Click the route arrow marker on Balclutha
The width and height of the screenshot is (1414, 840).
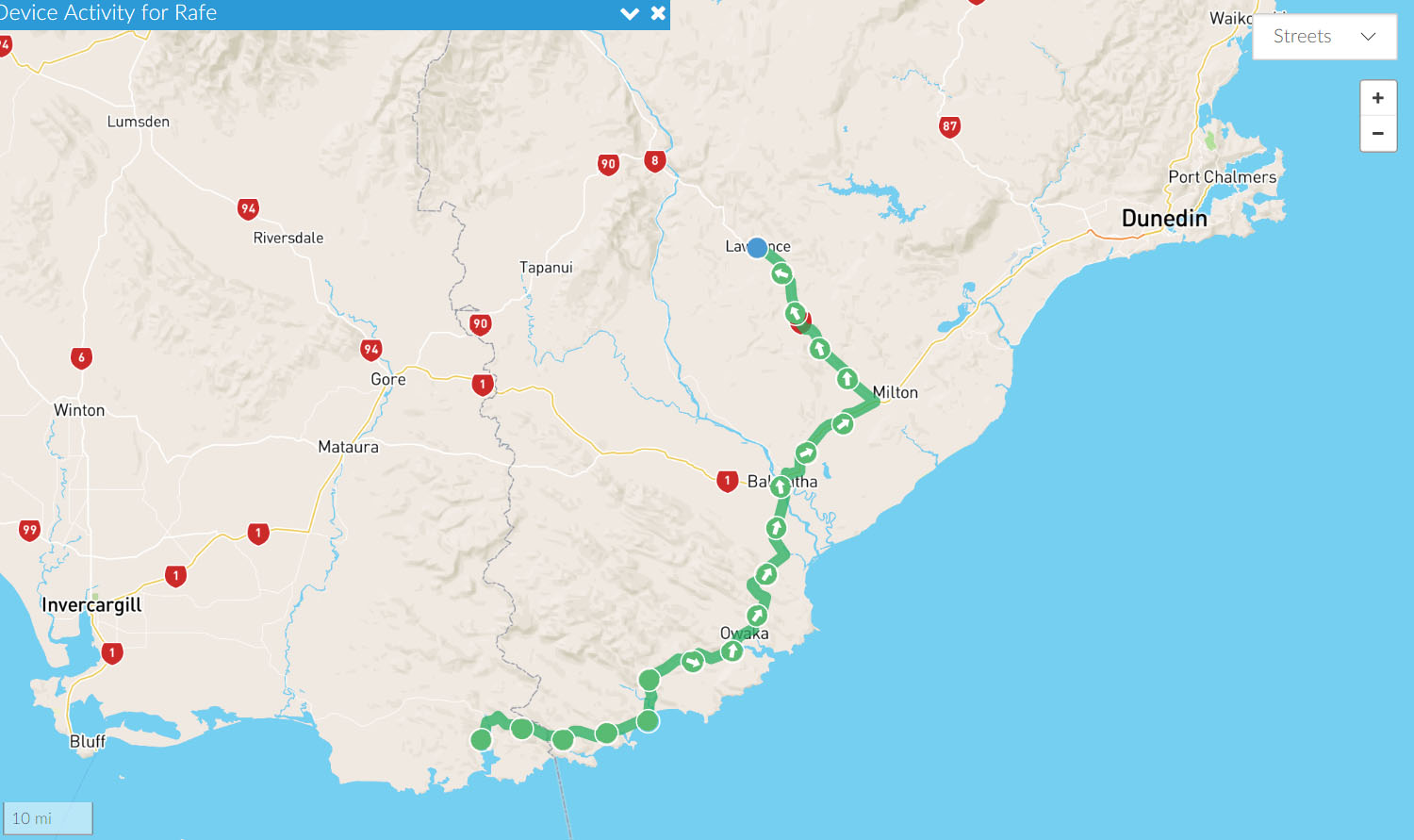781,487
